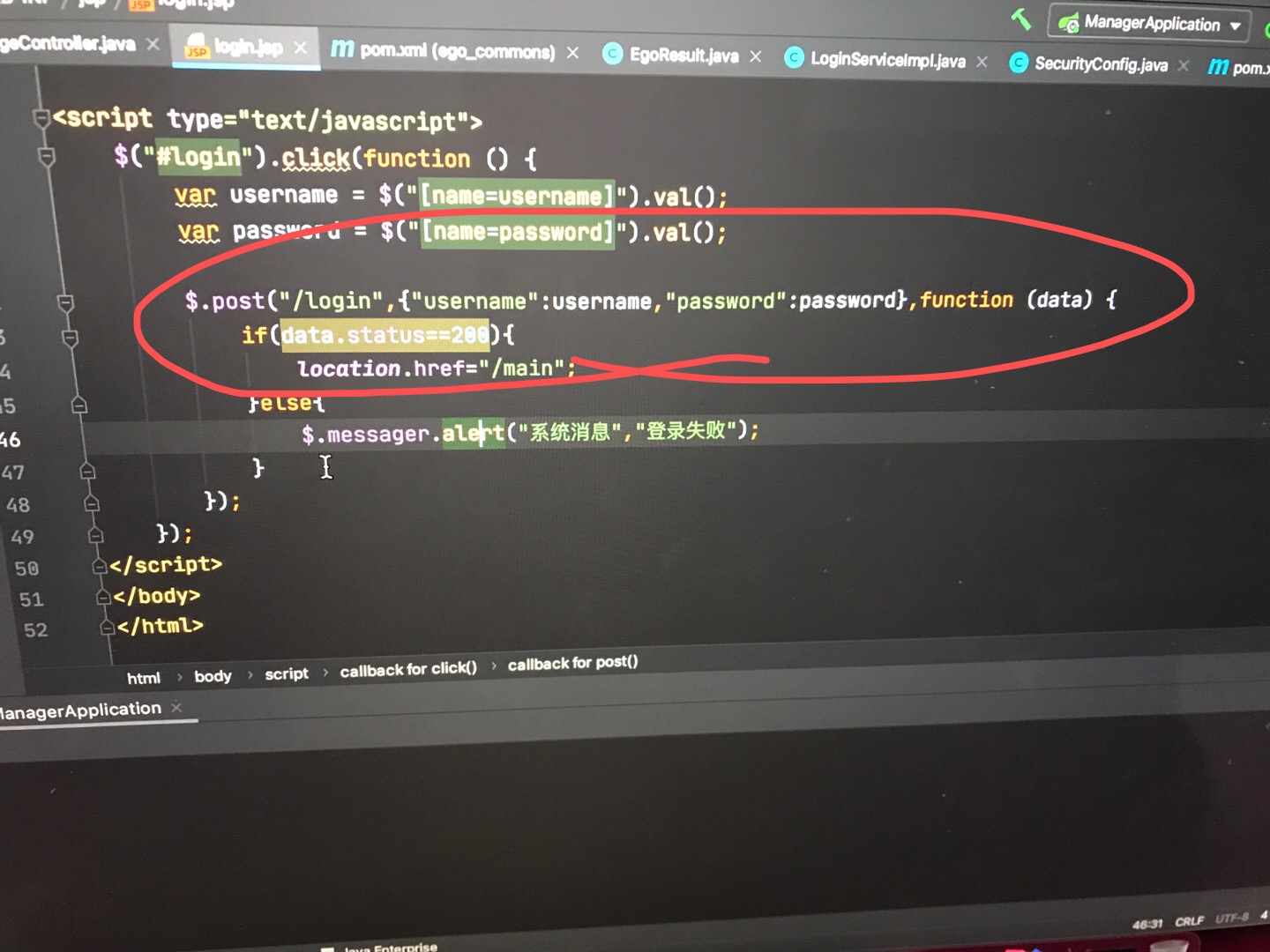Click the [name=username] selector in code
The height and width of the screenshot is (952, 1270).
pyautogui.click(x=517, y=195)
